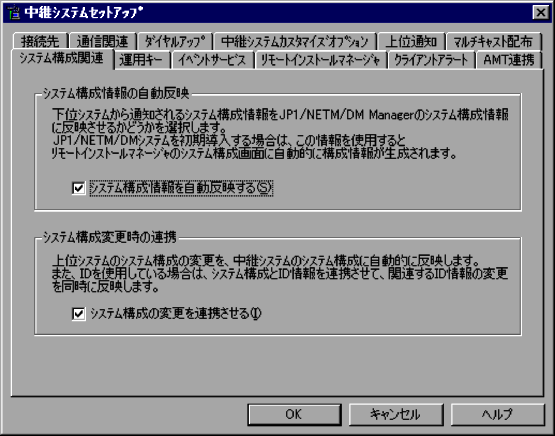Screen dimensions: 555x436
Task: Open the 運用キー tab
Action: (142, 60)
